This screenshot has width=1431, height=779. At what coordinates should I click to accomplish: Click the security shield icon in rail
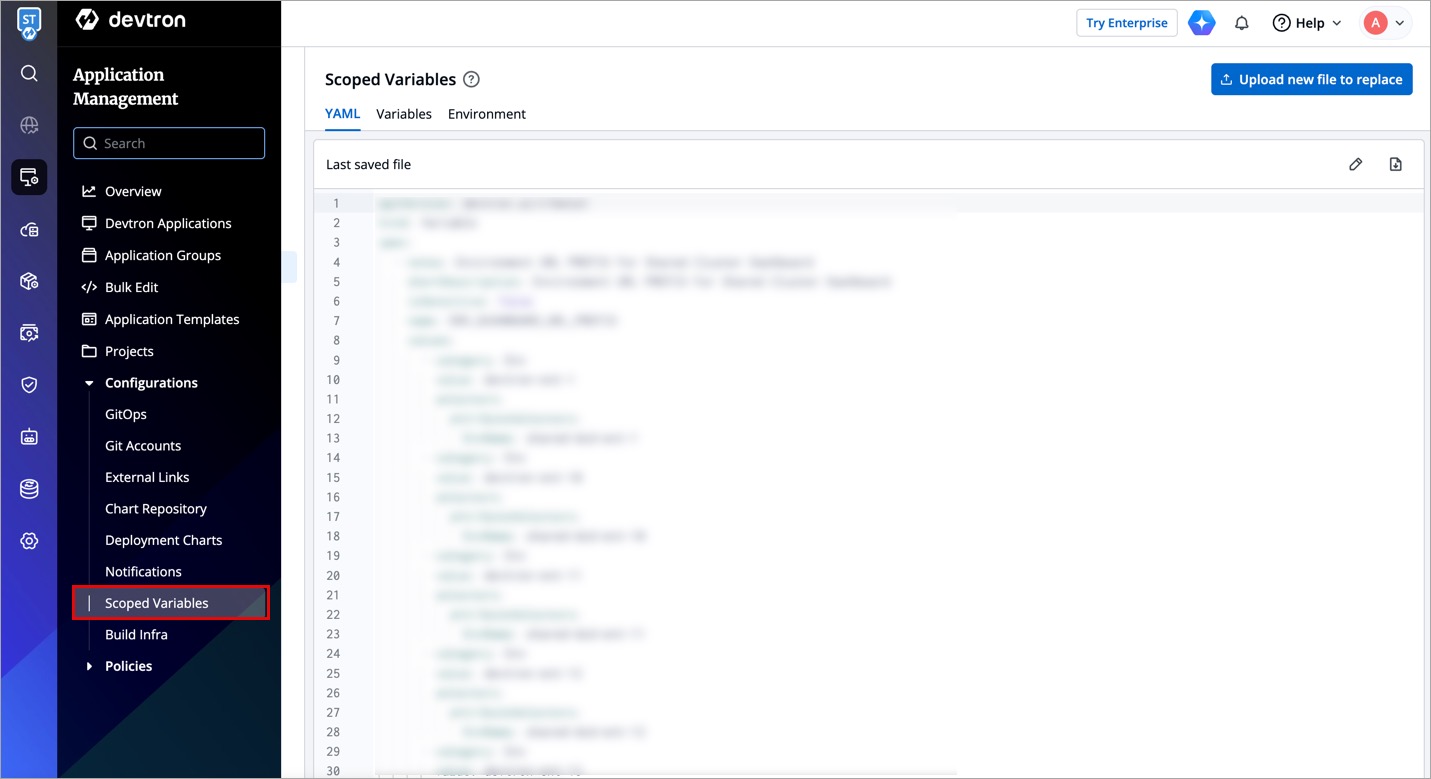coord(29,385)
